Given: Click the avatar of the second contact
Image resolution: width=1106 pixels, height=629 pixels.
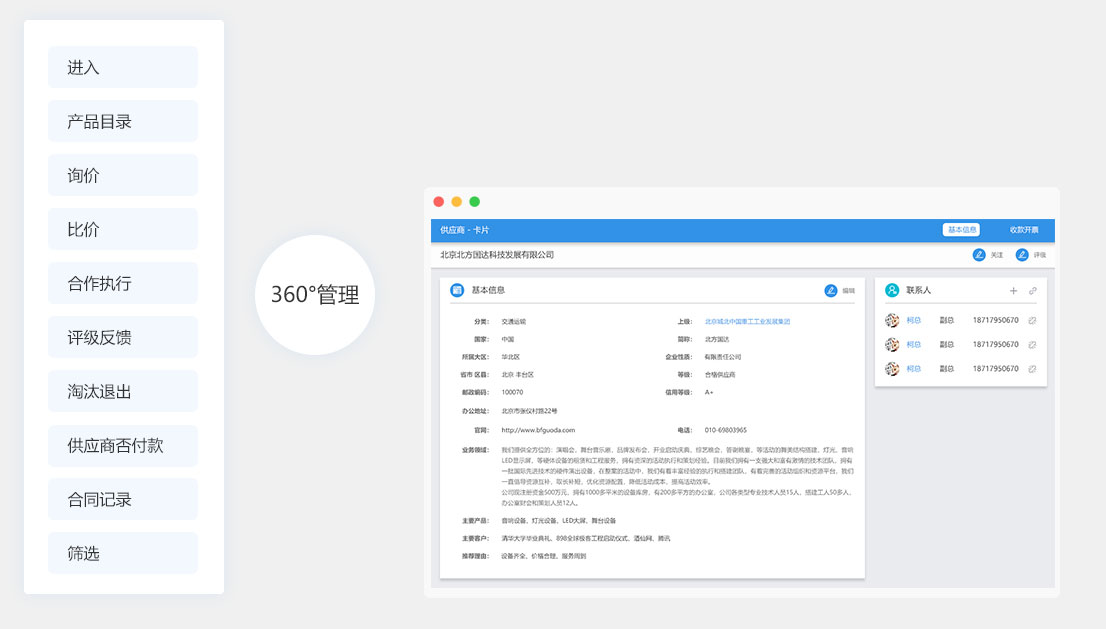Looking at the screenshot, I should coord(892,345).
